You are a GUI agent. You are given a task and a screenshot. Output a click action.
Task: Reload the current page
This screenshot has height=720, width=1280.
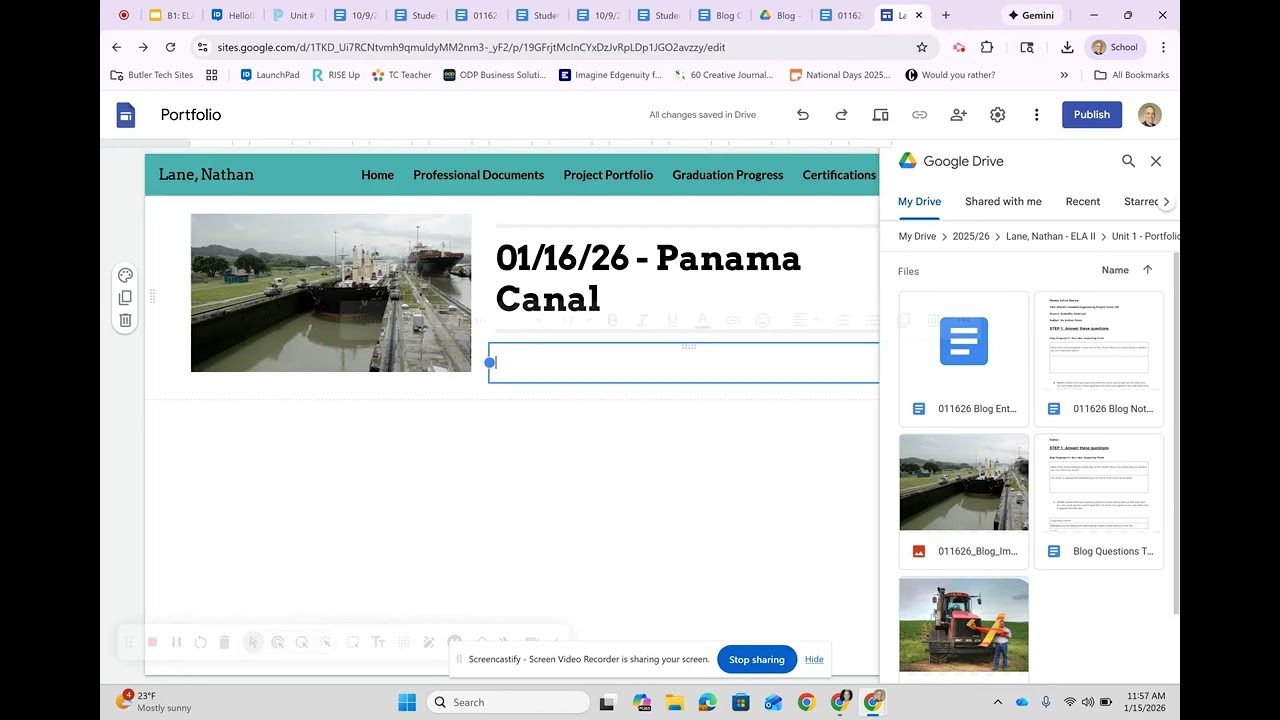[170, 47]
